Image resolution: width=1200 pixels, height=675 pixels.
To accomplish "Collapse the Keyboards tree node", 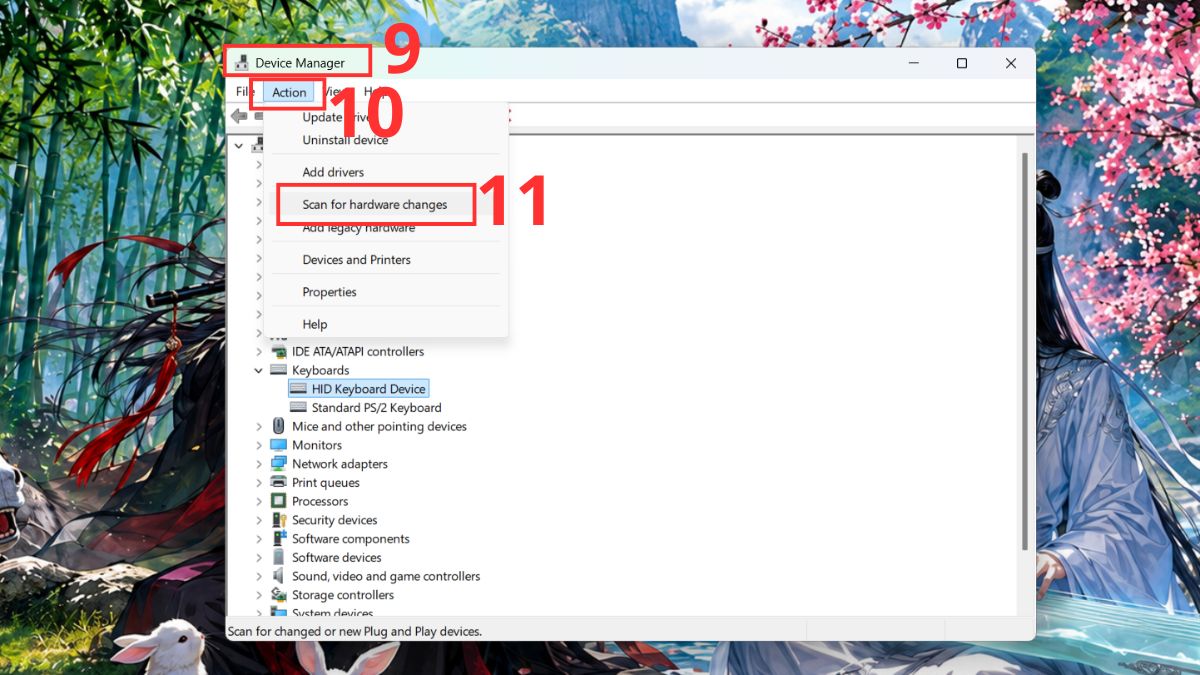I will (259, 370).
